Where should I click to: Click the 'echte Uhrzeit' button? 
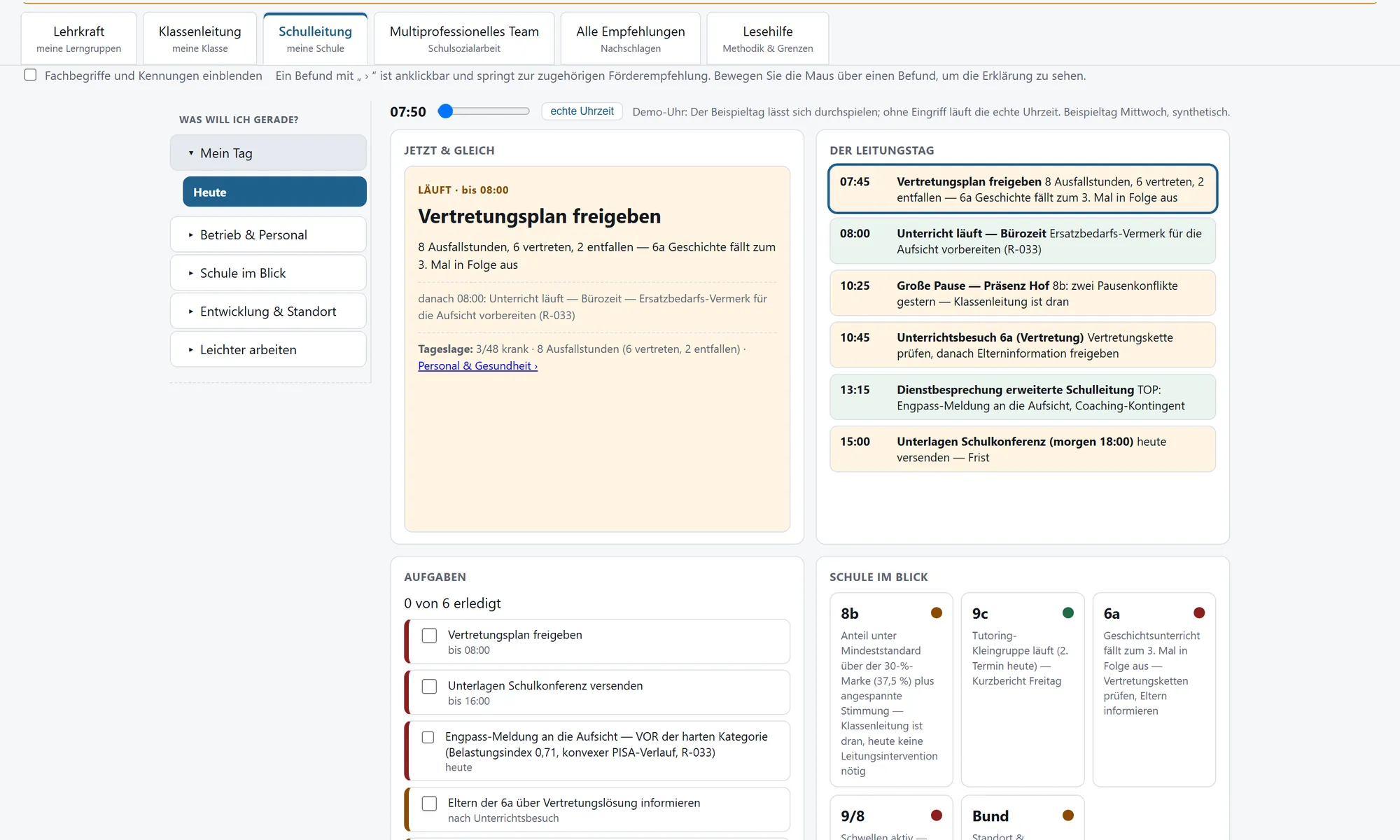point(582,111)
